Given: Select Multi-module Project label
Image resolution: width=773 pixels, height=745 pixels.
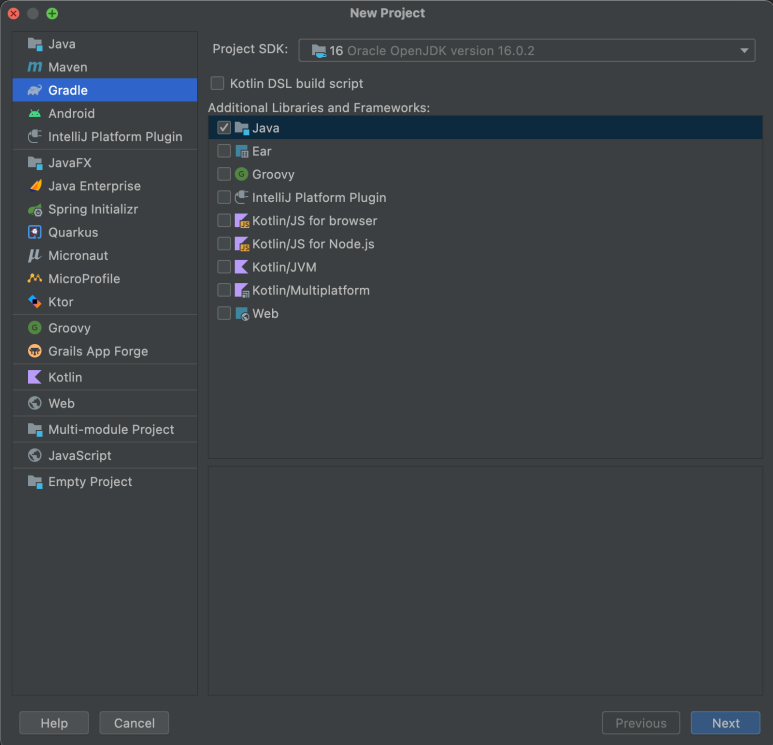Looking at the screenshot, I should click(x=111, y=429).
